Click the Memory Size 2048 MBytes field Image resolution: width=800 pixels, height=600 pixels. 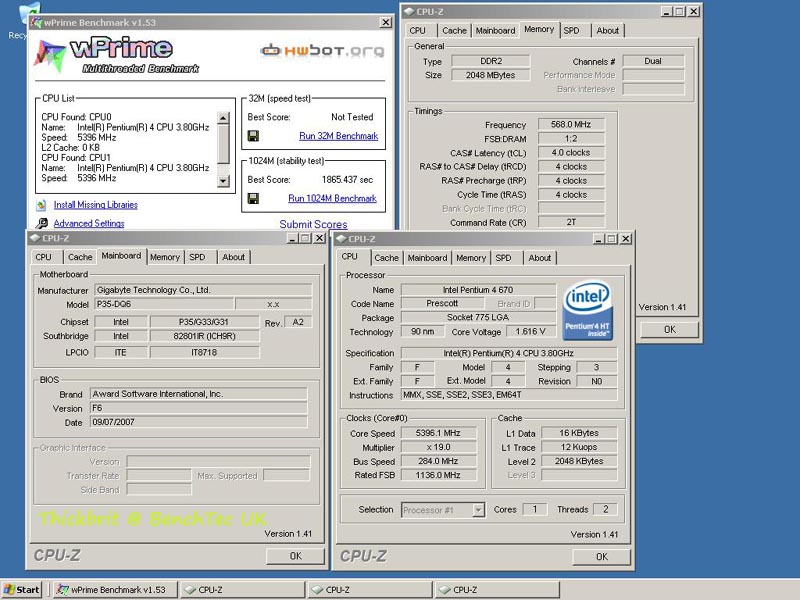(x=490, y=75)
